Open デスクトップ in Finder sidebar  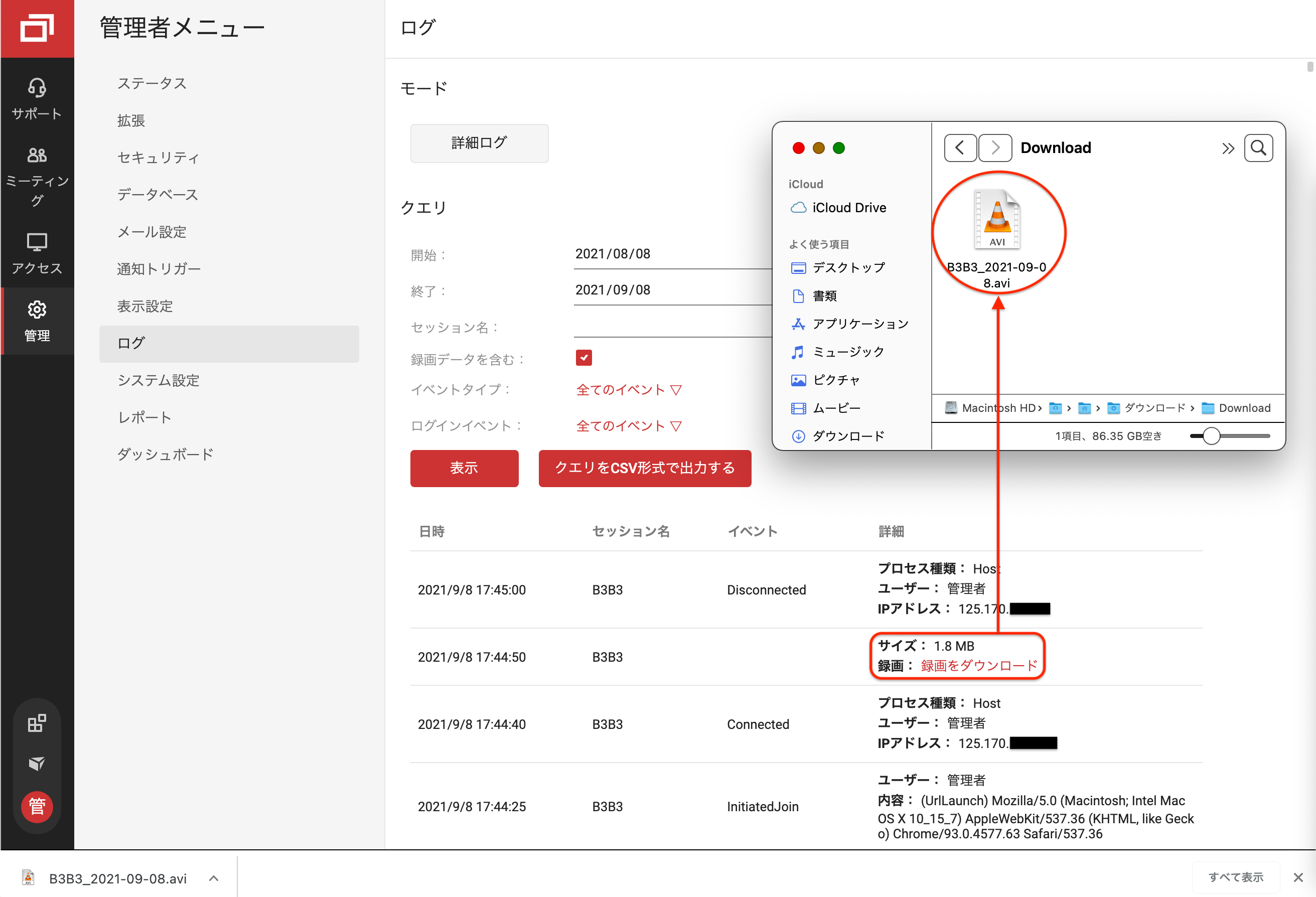(838, 268)
